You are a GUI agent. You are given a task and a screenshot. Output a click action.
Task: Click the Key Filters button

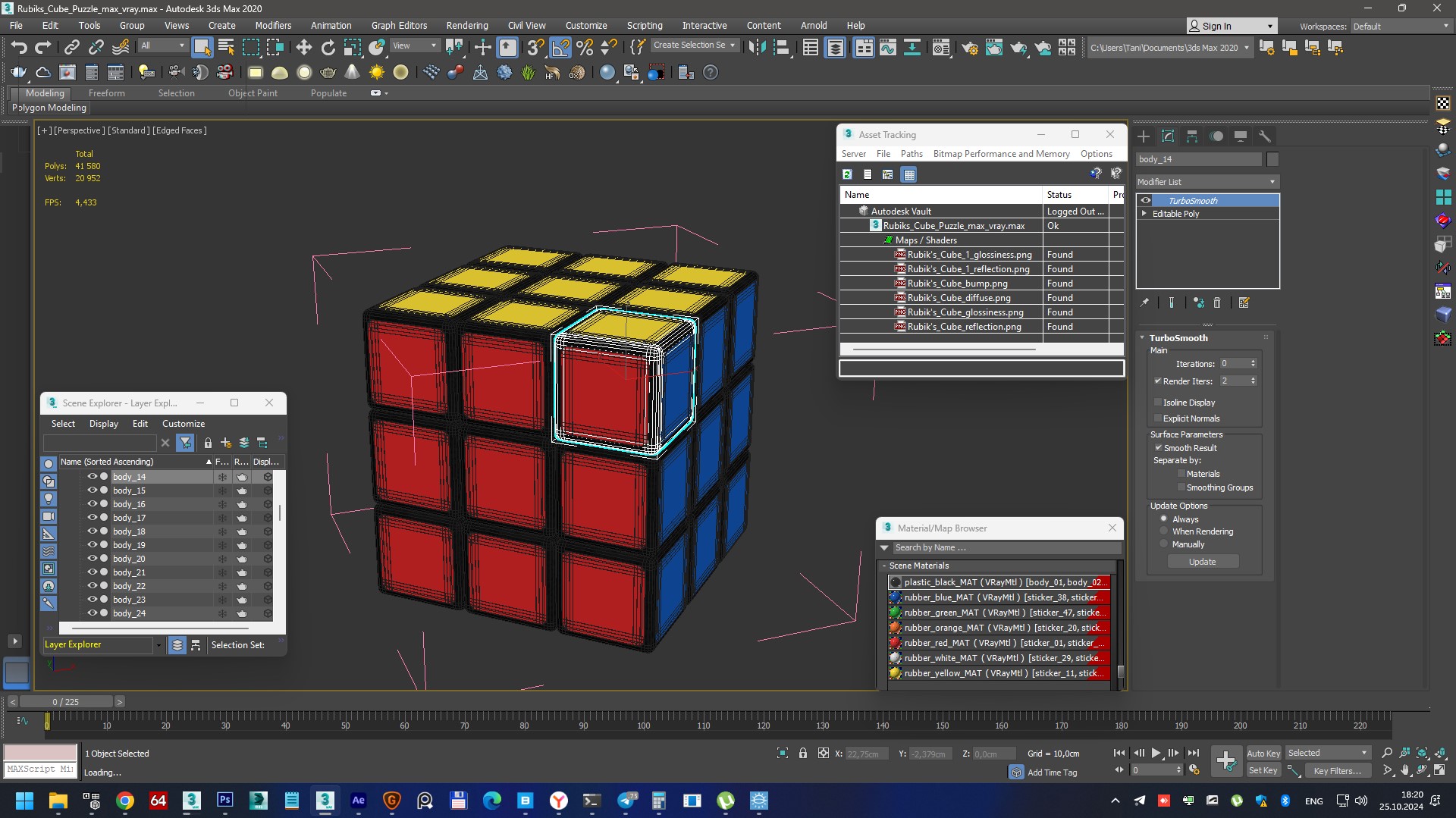point(1338,770)
